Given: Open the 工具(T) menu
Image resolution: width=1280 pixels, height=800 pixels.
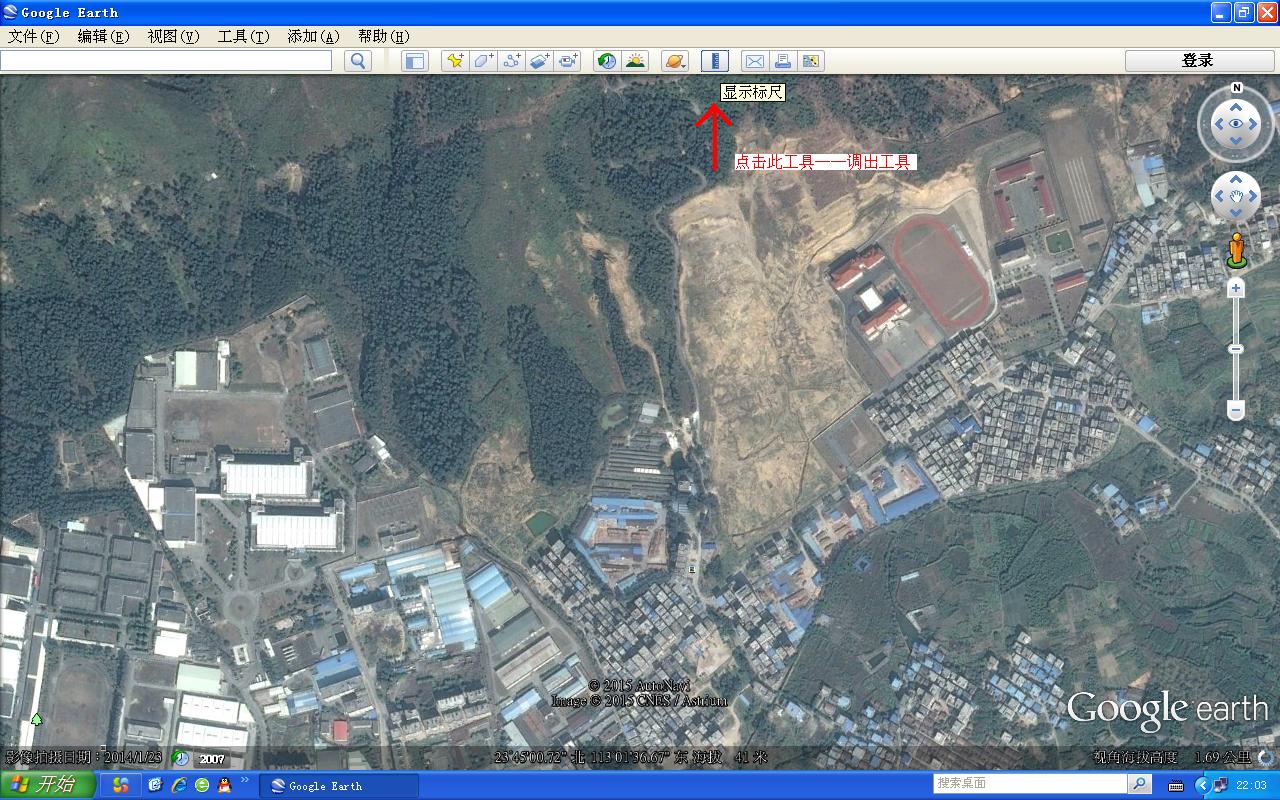Looking at the screenshot, I should [243, 36].
